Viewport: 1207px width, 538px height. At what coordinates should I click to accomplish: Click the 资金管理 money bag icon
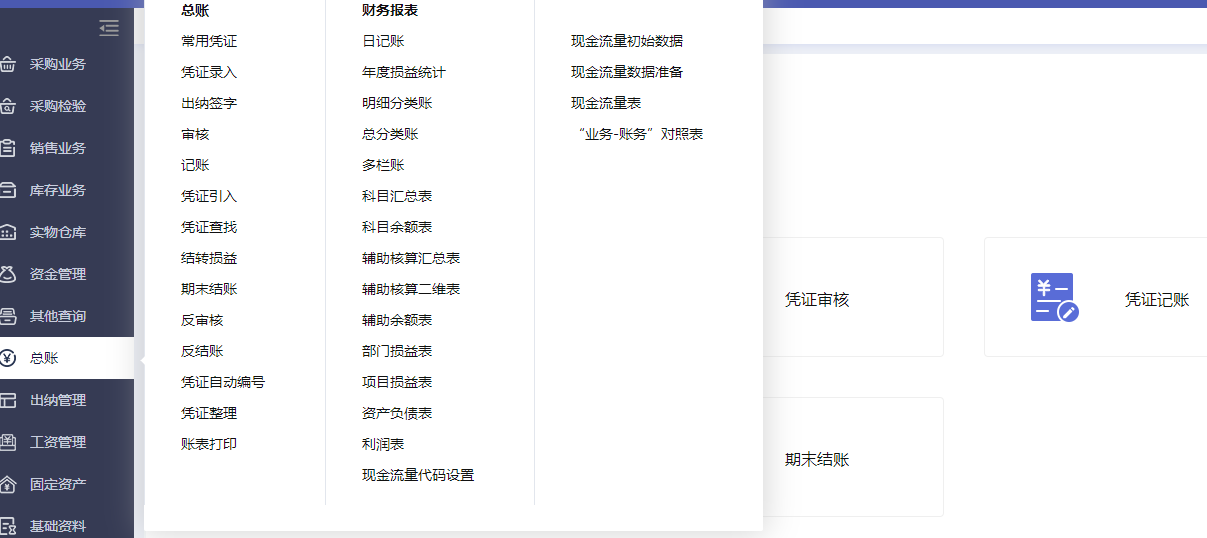click(7, 274)
